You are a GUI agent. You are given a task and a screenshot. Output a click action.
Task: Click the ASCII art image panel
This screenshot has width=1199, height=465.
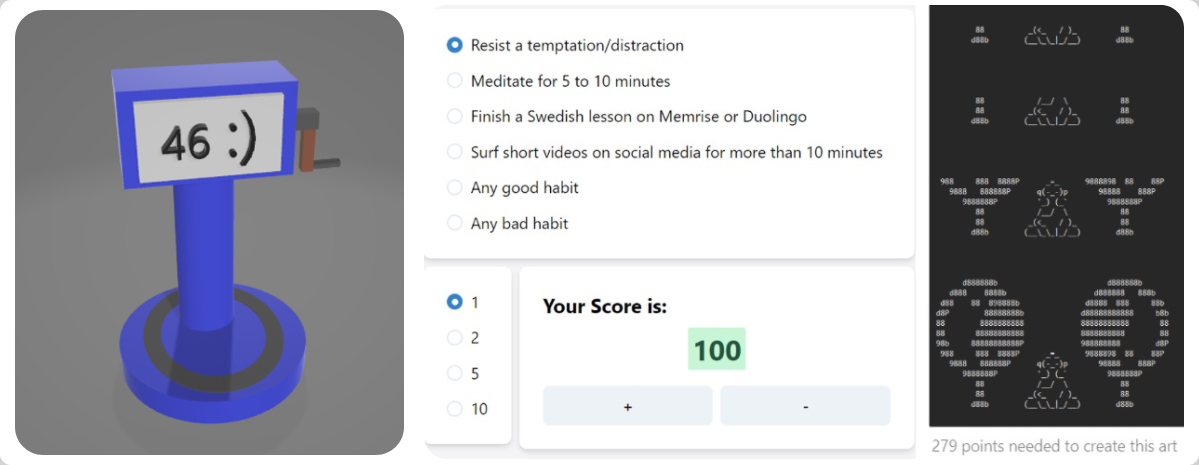[x=1056, y=216]
